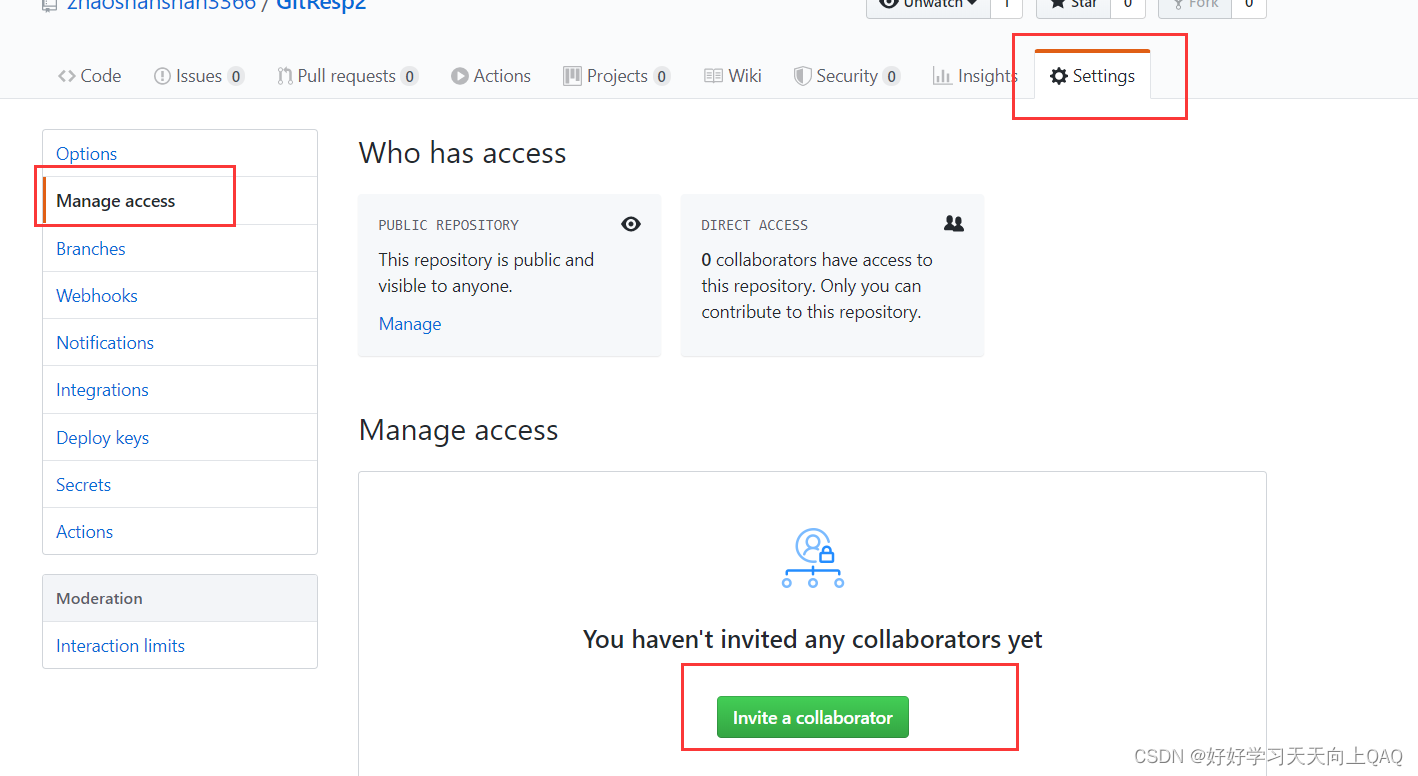Select Manage access in sidebar

[180, 201]
